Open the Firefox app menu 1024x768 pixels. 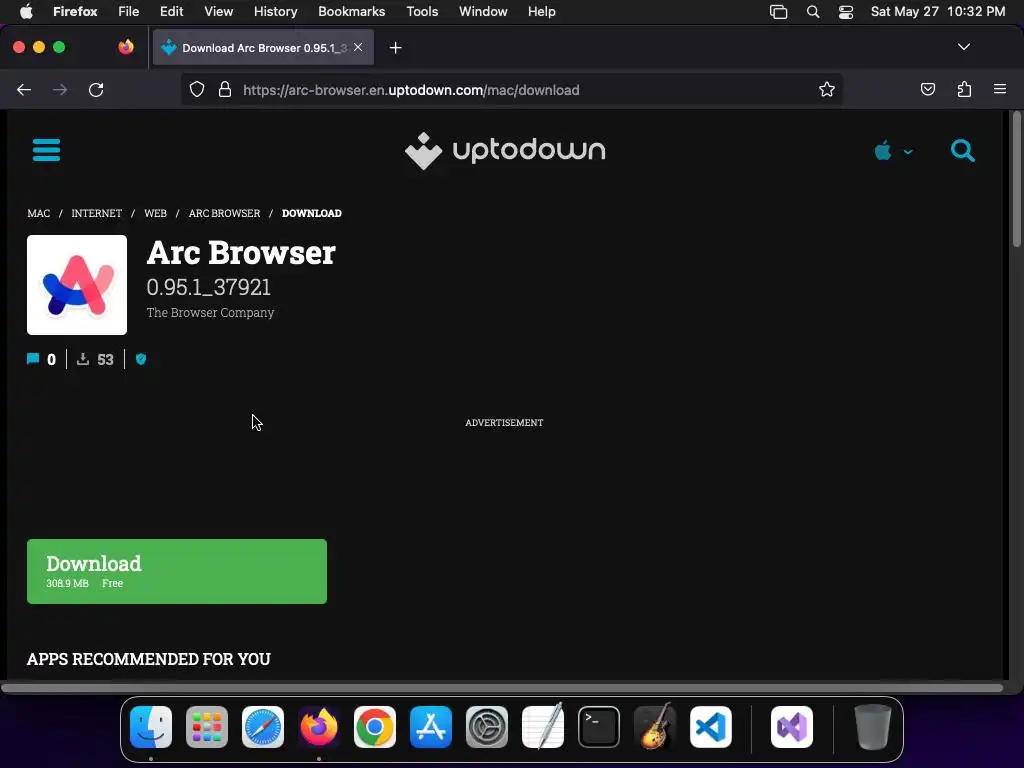click(75, 11)
